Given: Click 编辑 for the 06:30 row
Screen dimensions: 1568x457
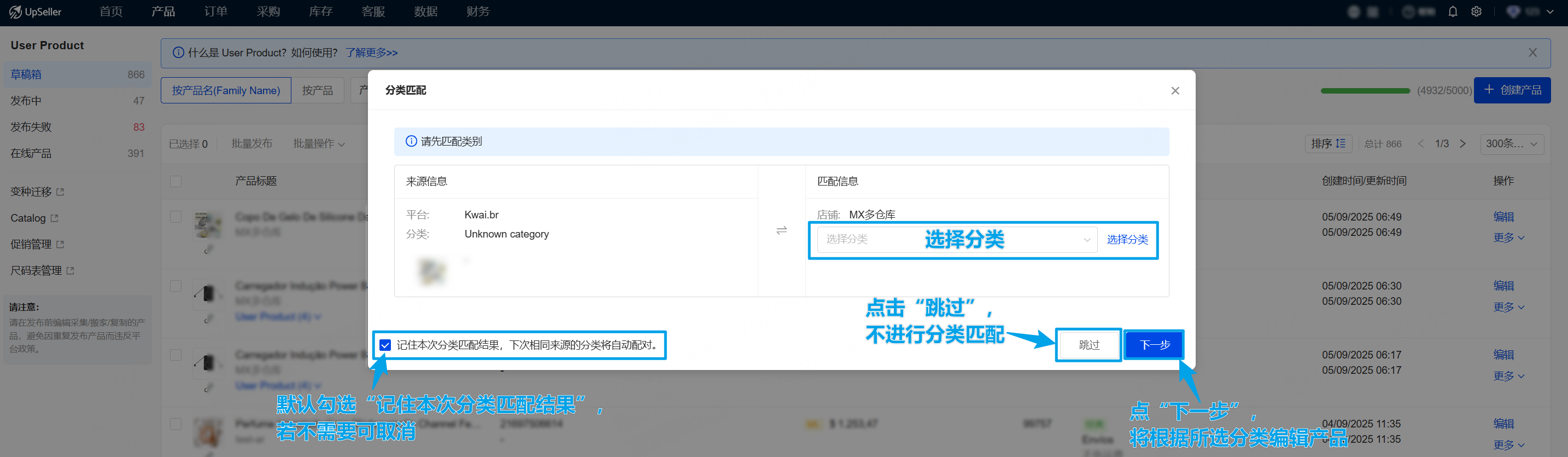Looking at the screenshot, I should pyautogui.click(x=1503, y=286).
